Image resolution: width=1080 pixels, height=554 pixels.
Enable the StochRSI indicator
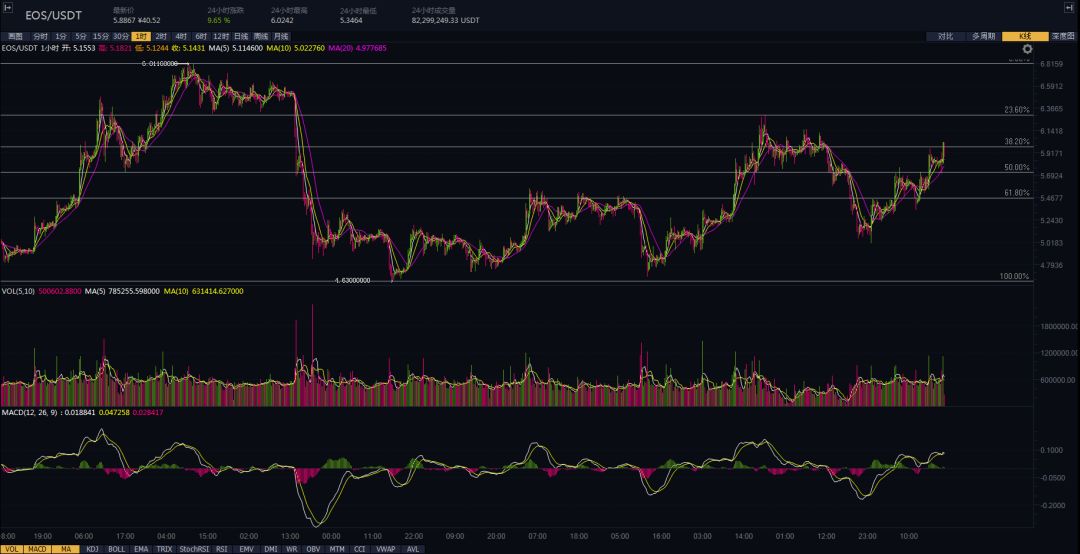coord(194,549)
